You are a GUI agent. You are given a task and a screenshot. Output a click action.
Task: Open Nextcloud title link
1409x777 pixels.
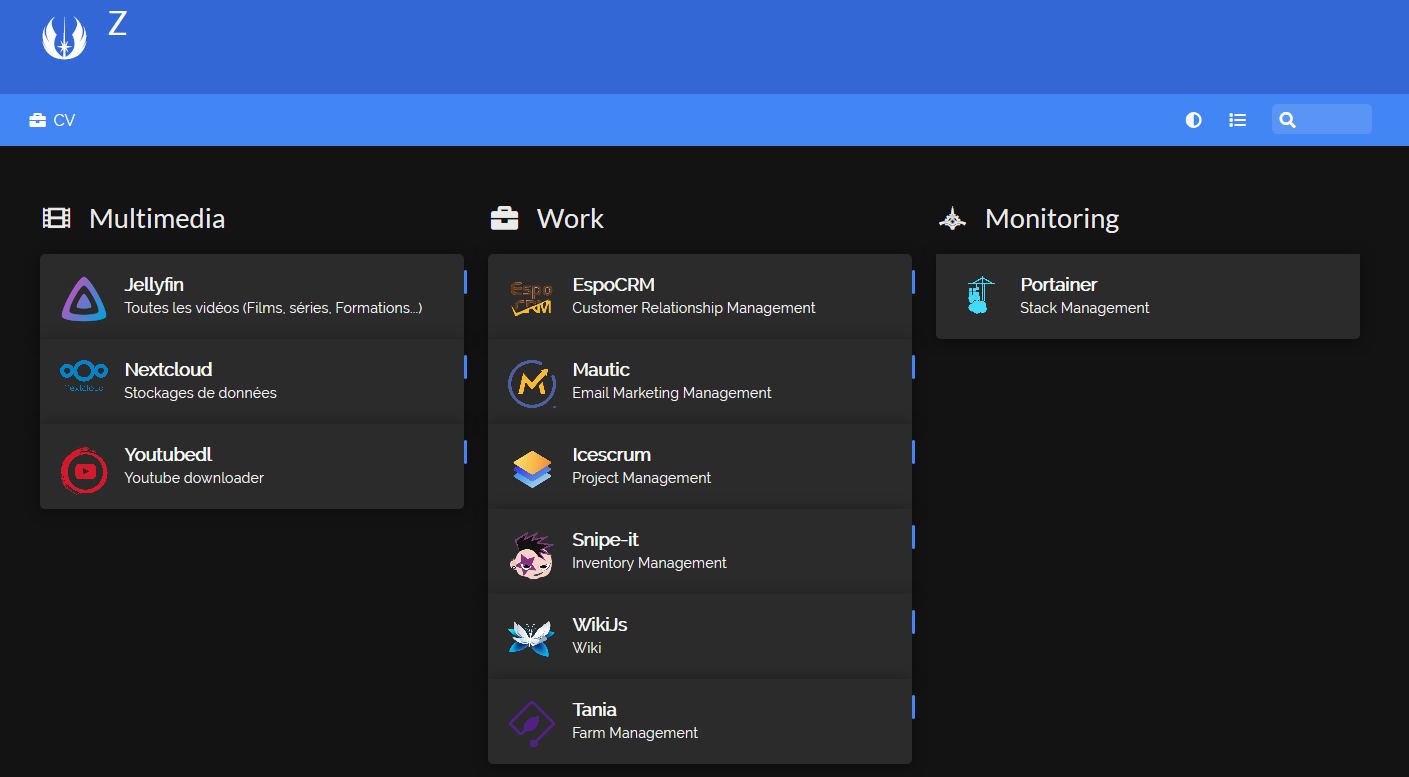pos(168,370)
